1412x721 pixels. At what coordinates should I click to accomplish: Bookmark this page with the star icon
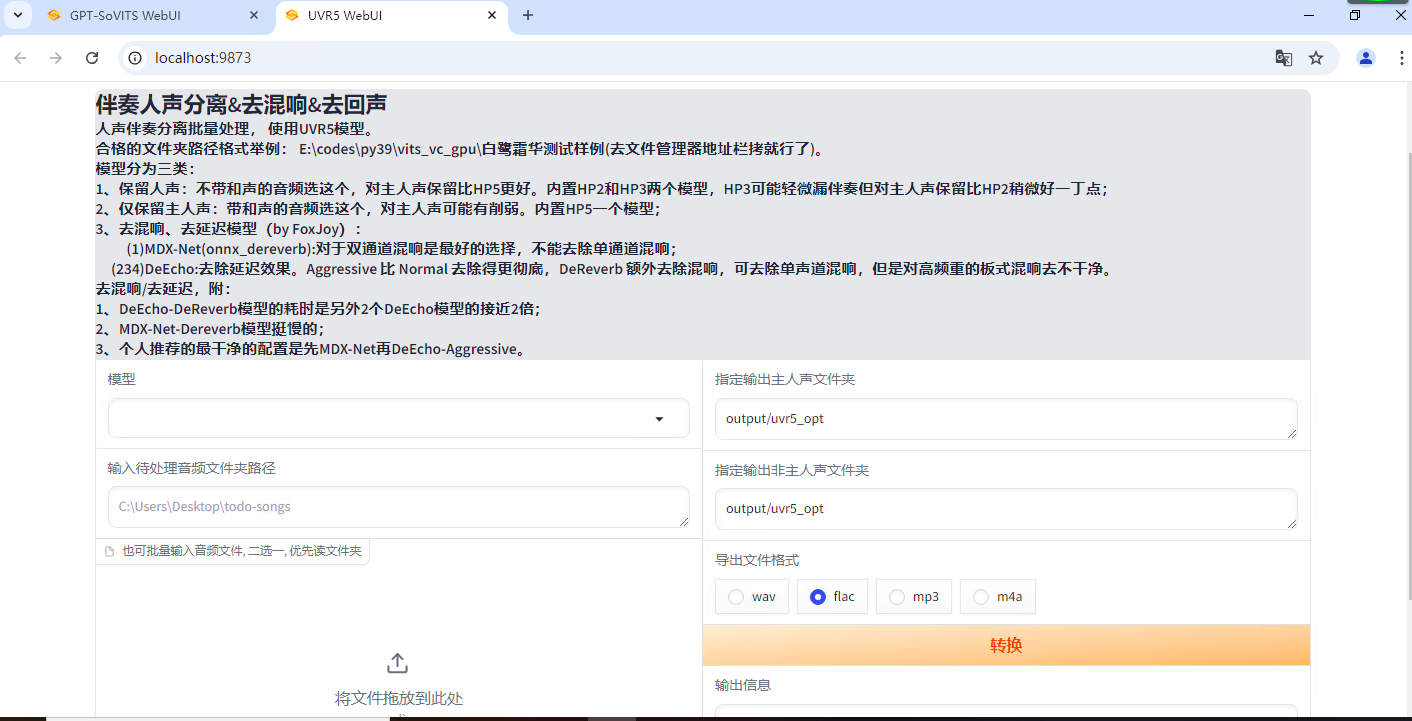(1316, 58)
